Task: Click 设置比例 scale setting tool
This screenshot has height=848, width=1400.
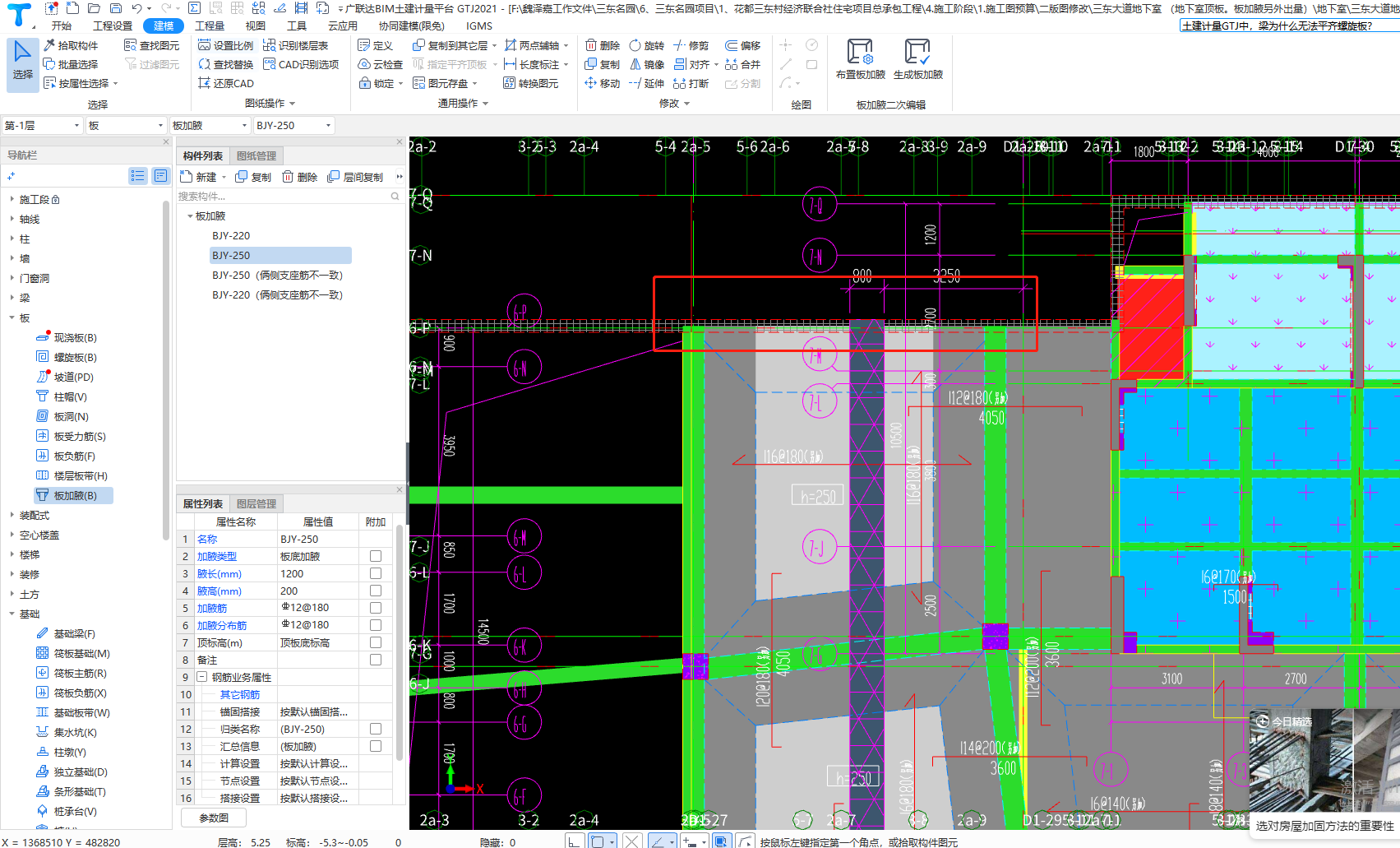Action: (226, 45)
